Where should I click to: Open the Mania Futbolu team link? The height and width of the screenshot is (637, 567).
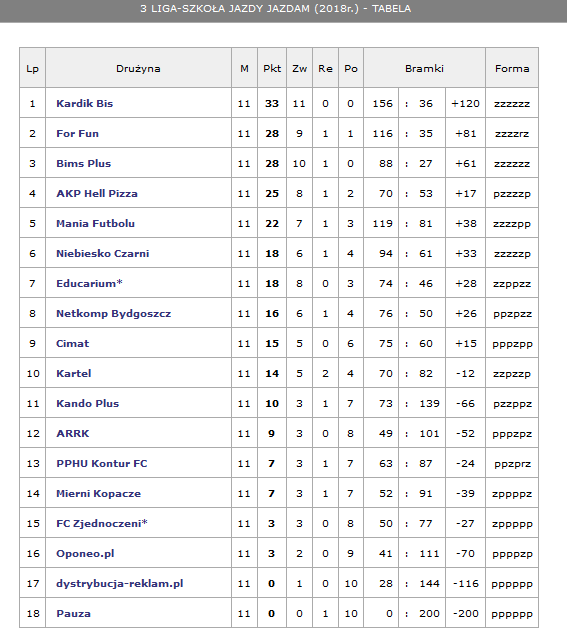(x=95, y=224)
